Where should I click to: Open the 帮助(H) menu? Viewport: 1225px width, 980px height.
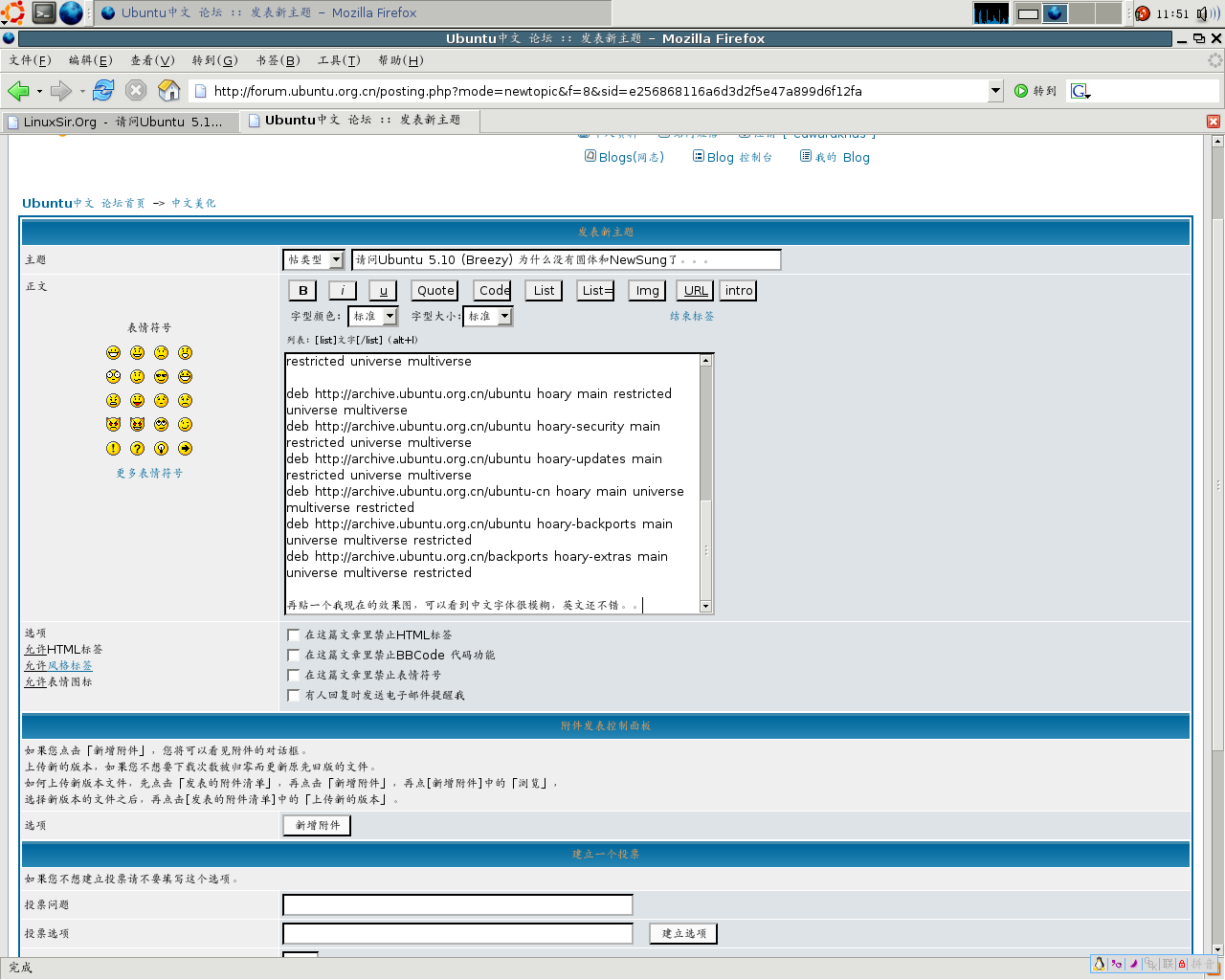(x=401, y=60)
